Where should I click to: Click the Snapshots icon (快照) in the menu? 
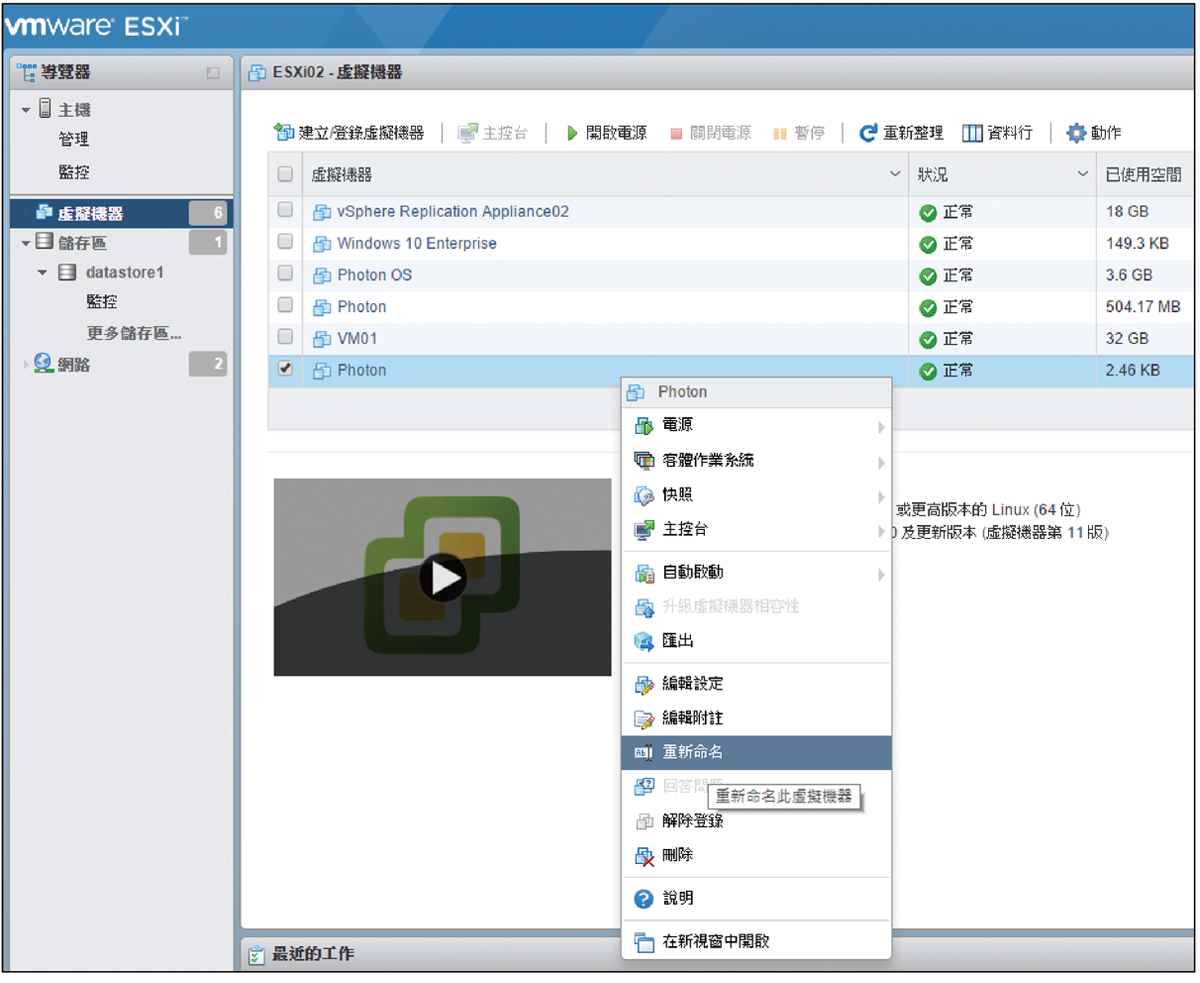coord(644,495)
